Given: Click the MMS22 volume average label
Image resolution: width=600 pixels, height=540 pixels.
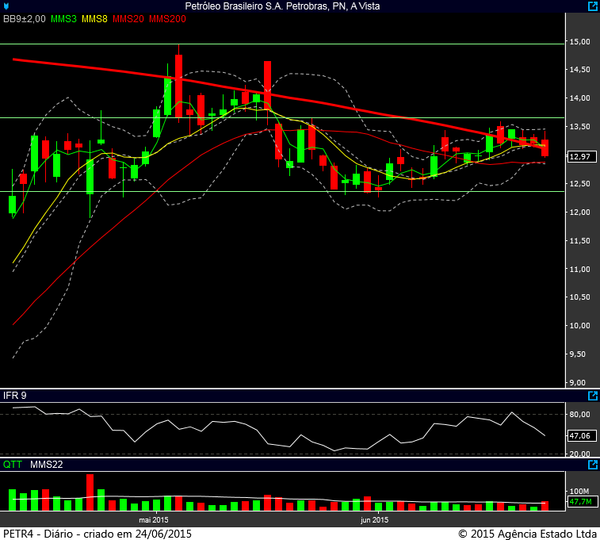Looking at the screenshot, I should click(46, 465).
